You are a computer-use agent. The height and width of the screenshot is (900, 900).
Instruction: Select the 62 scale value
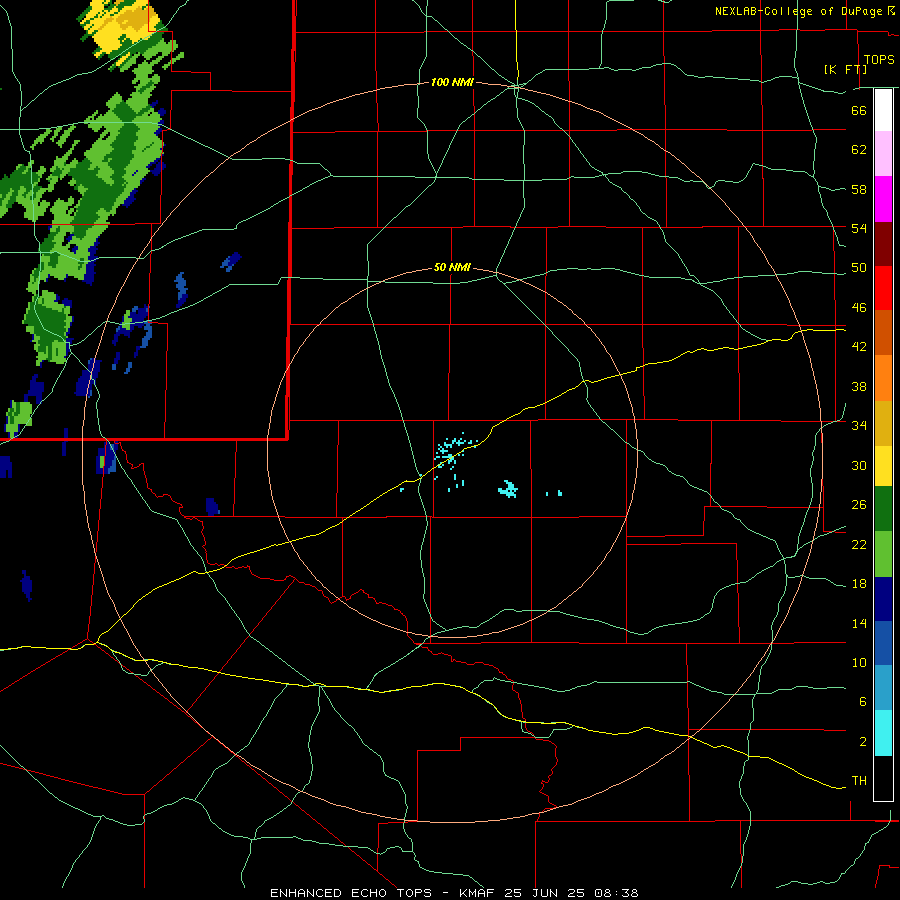point(859,150)
